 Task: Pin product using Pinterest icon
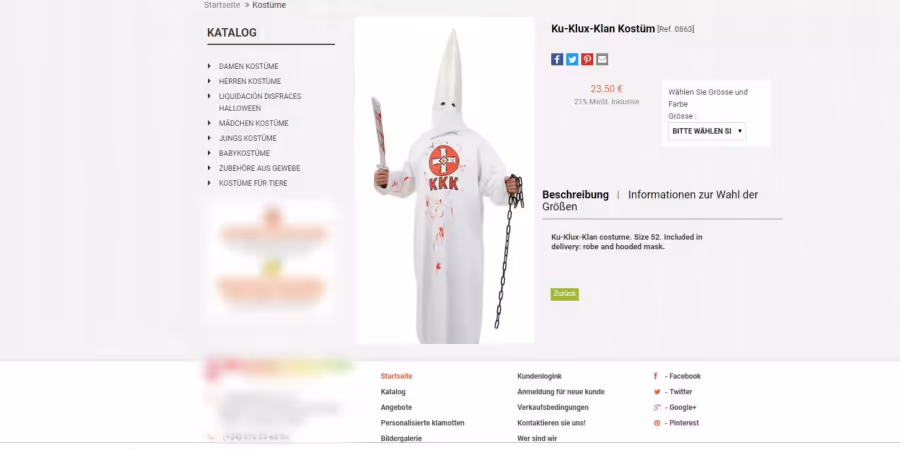587,59
